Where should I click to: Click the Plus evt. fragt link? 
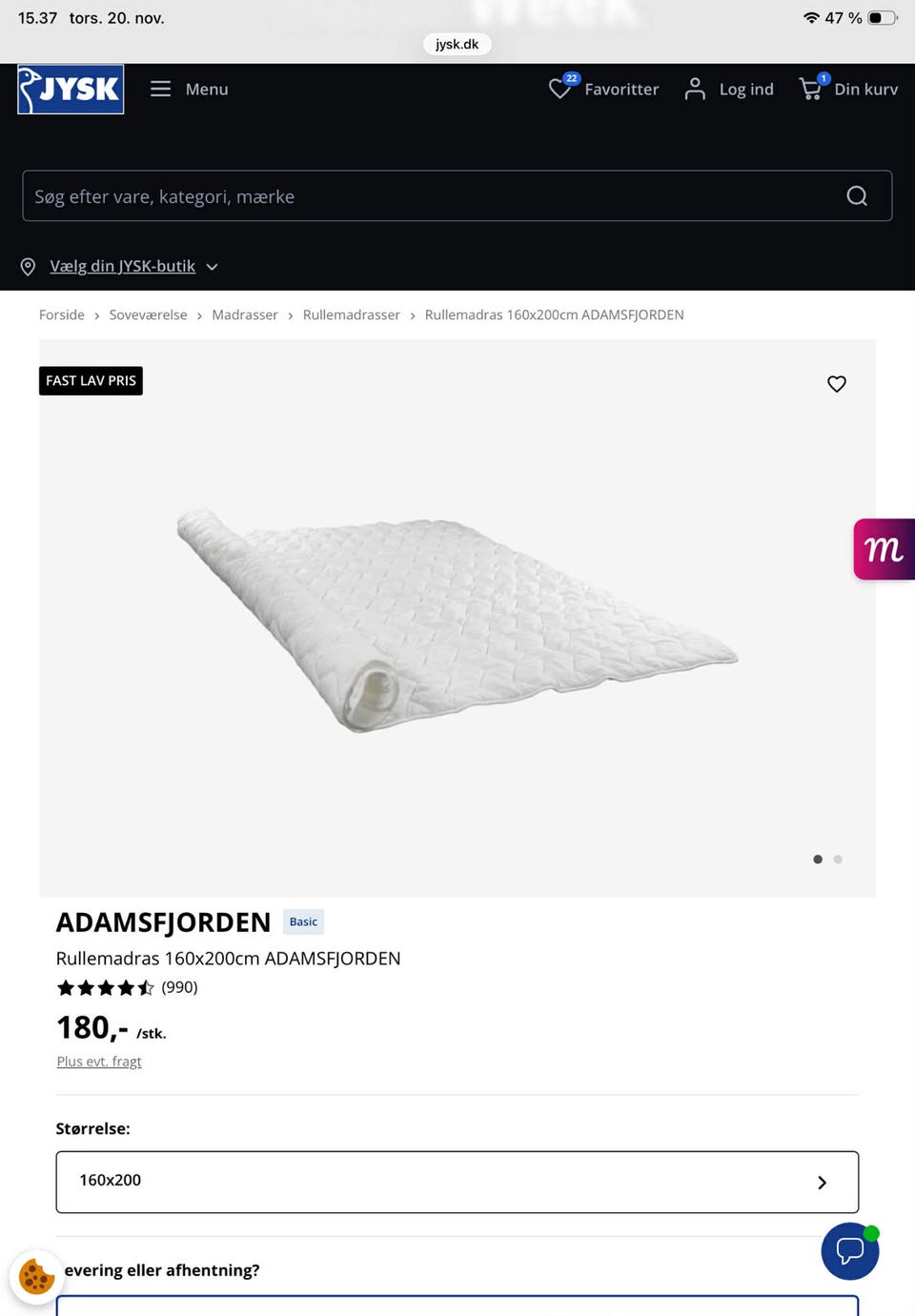(x=99, y=1062)
